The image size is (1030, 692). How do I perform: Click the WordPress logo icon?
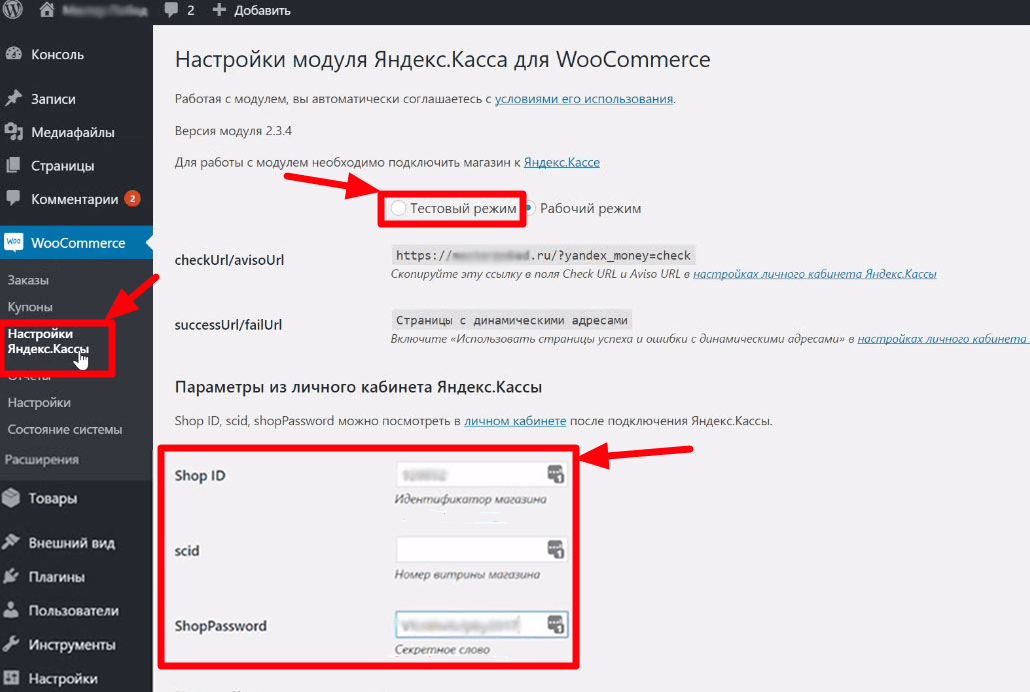tap(13, 9)
